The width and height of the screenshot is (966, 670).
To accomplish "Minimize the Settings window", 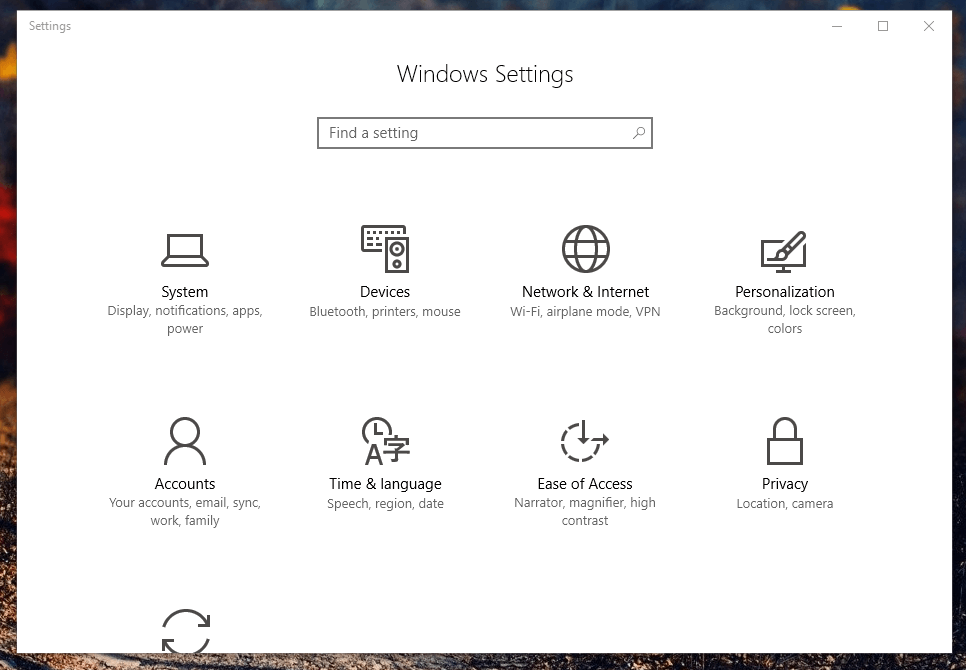I will pos(837,26).
